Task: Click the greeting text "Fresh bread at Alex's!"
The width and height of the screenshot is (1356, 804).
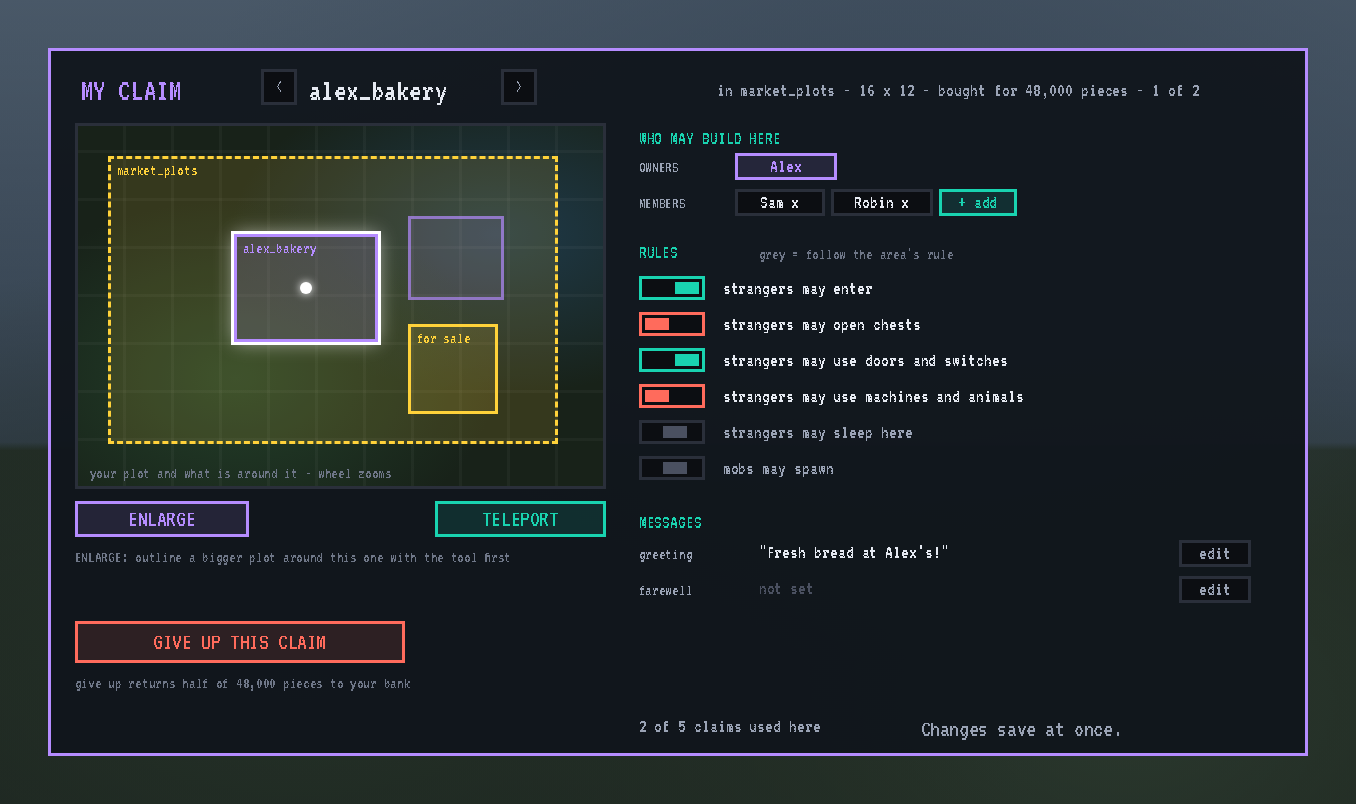Action: [x=853, y=552]
